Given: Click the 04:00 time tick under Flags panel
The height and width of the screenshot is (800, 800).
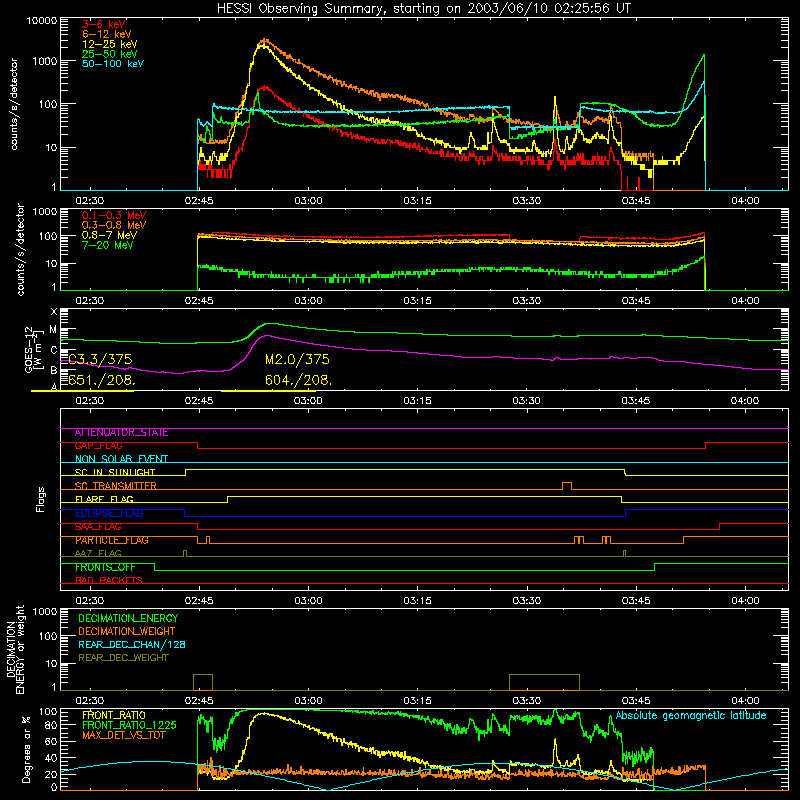Looking at the screenshot, I should [x=745, y=601].
